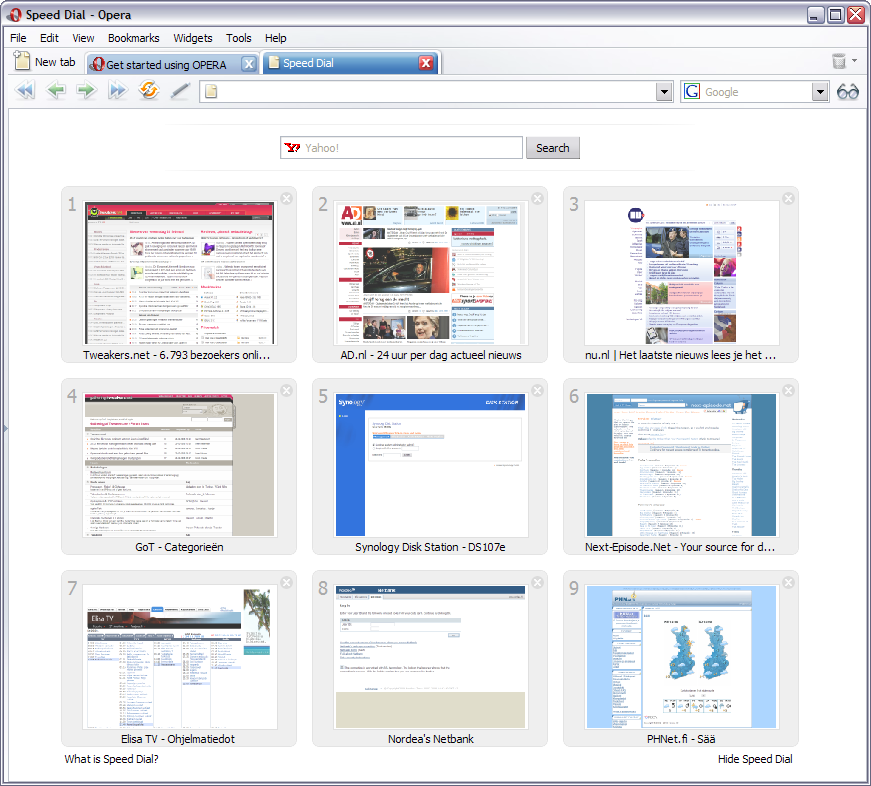The image size is (871, 786).
Task: Open the GoT - Categorieën thumbnail
Action: 179,465
